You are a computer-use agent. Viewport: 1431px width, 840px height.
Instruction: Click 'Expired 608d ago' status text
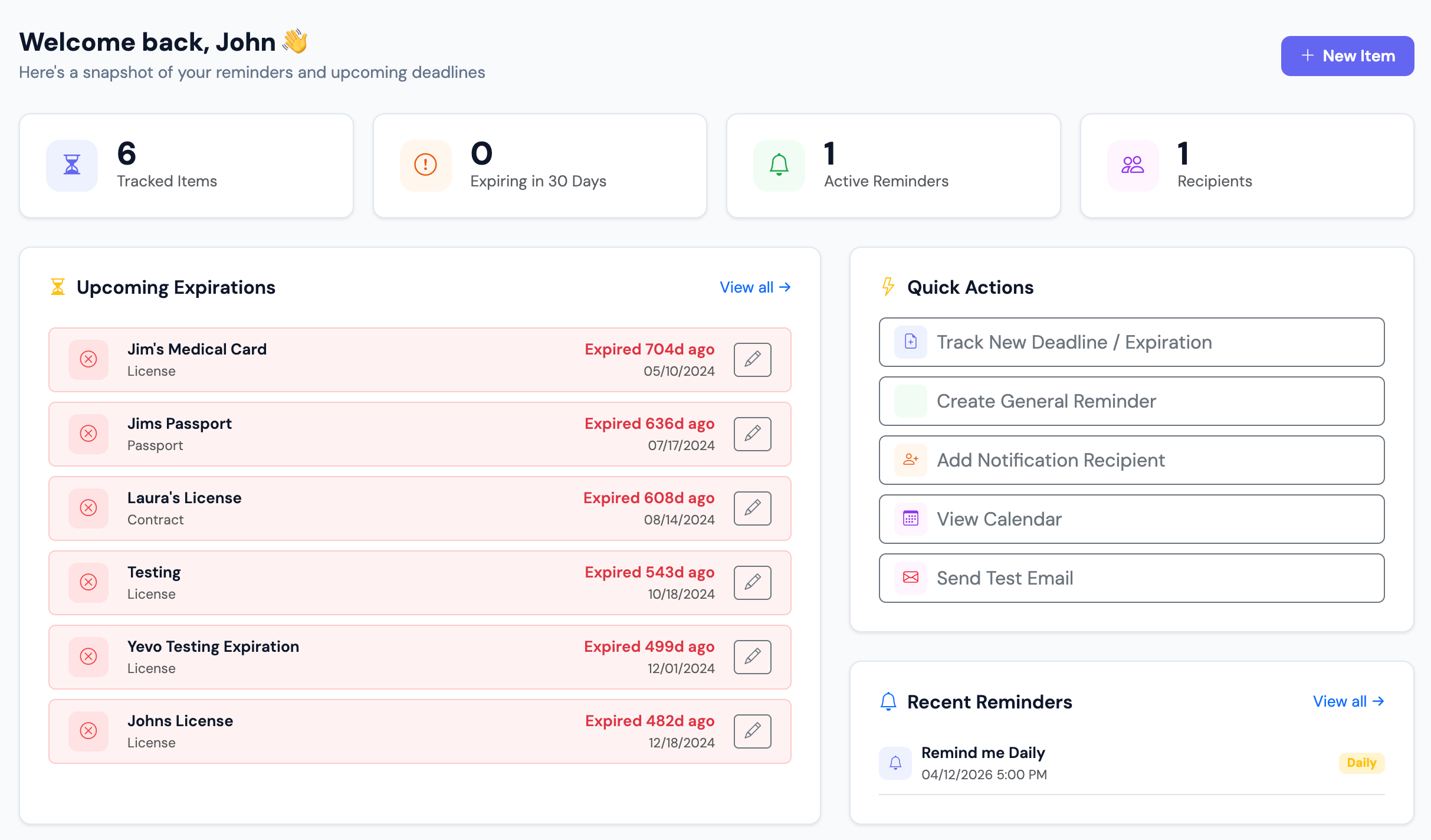pos(649,498)
